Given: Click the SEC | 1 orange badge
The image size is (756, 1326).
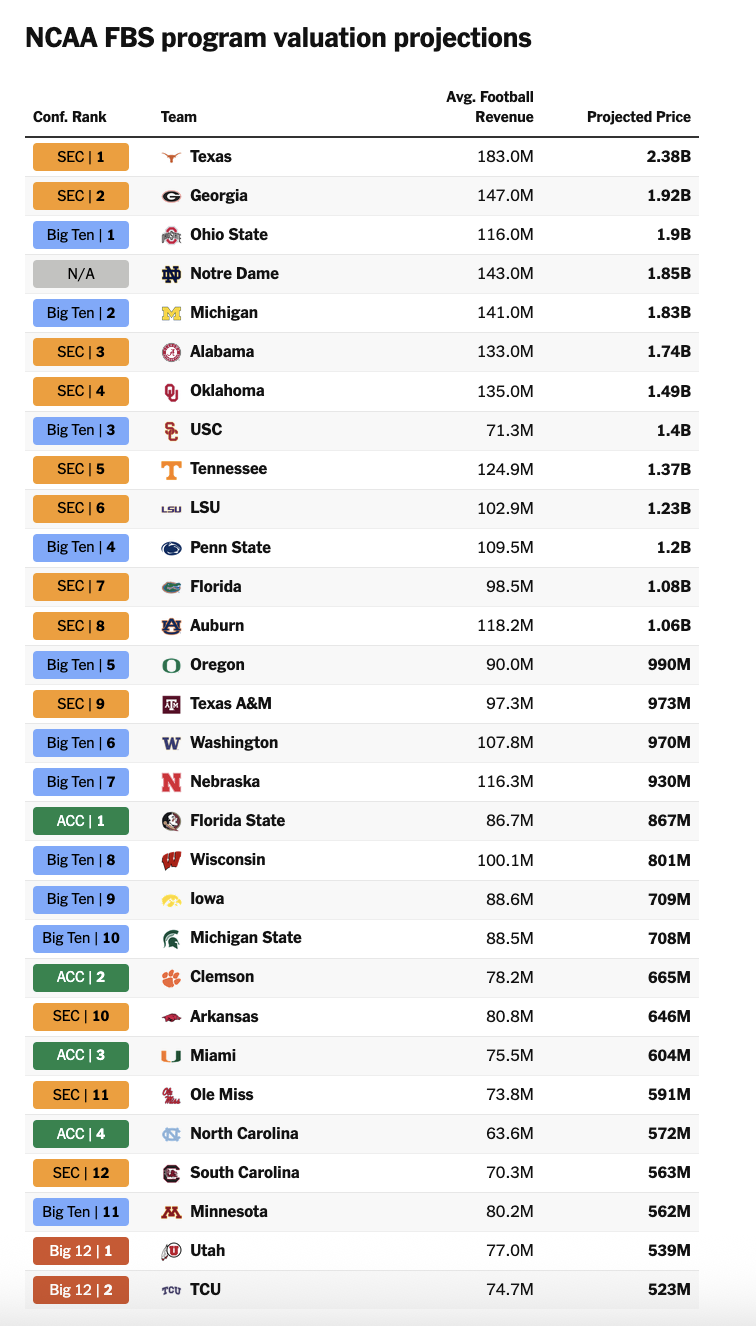Looking at the screenshot, I should pos(81,157).
